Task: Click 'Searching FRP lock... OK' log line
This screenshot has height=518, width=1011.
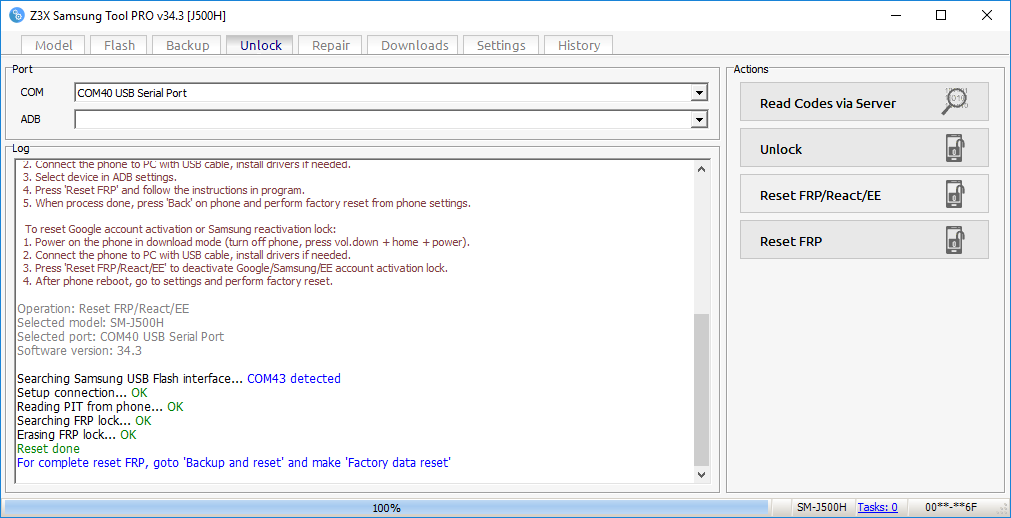Action: [84, 421]
